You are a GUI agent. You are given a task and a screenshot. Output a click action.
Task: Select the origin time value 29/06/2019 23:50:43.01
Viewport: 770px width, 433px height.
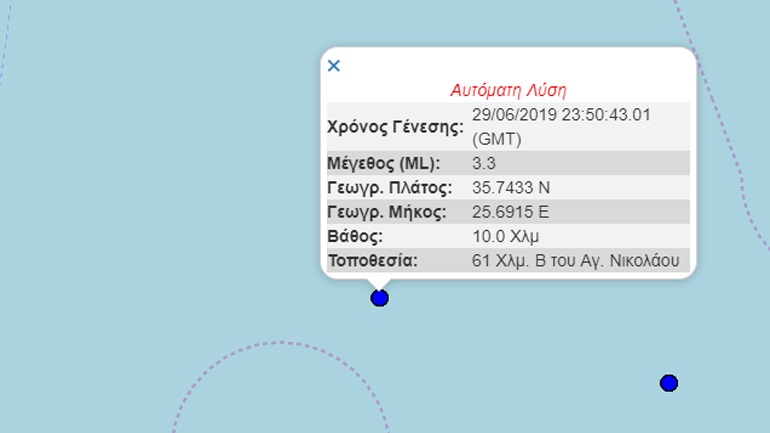pos(561,115)
